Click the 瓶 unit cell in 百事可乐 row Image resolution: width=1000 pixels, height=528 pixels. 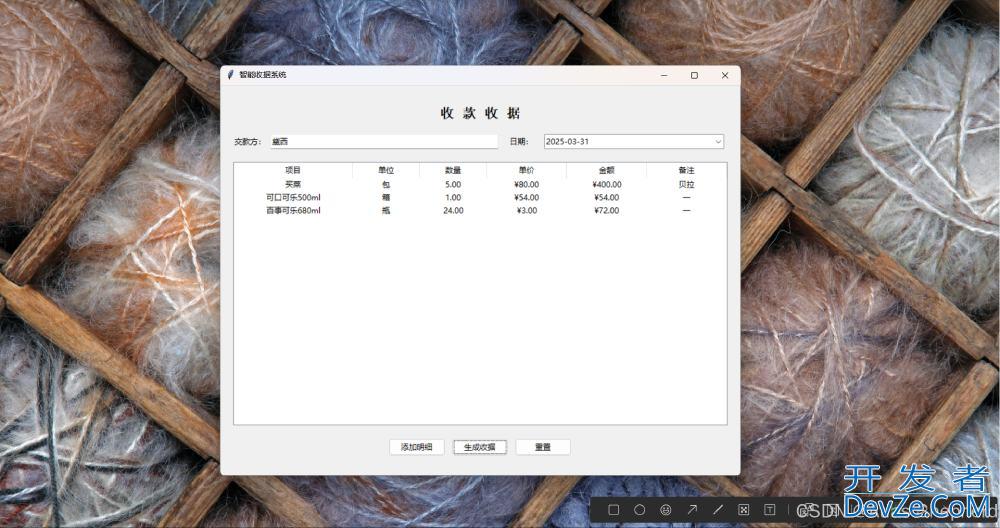[386, 210]
